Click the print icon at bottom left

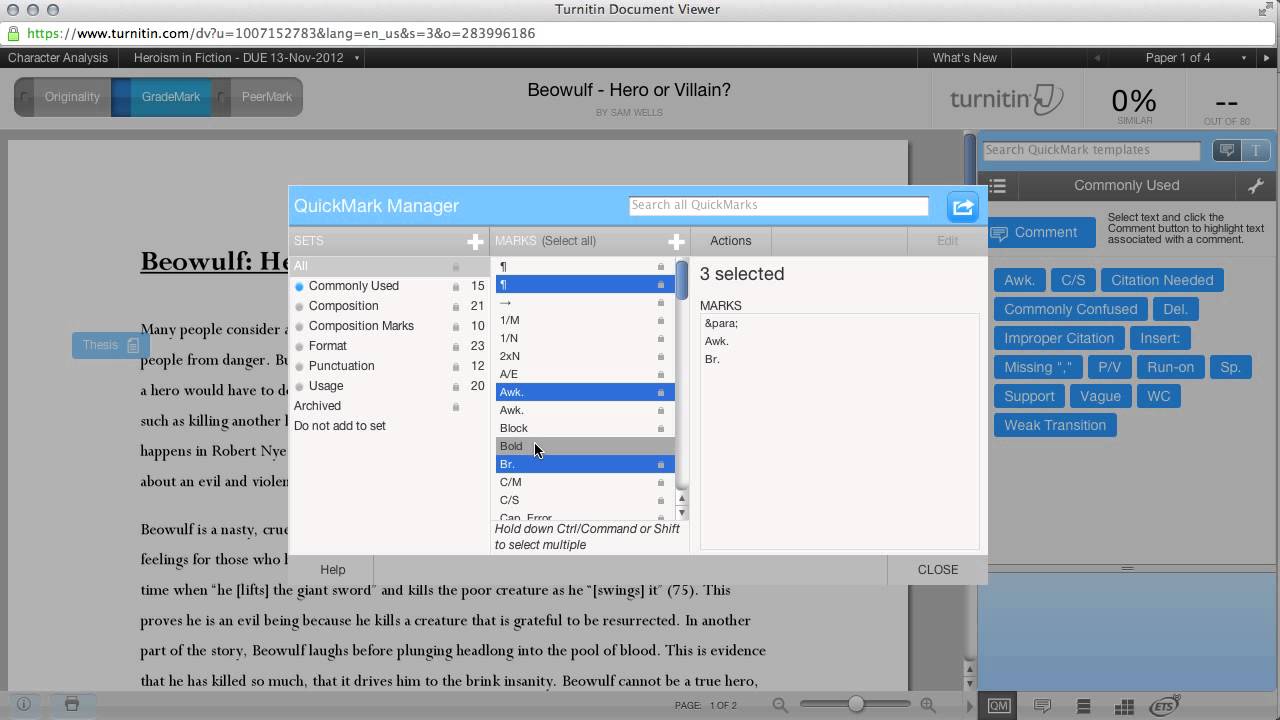click(x=72, y=704)
